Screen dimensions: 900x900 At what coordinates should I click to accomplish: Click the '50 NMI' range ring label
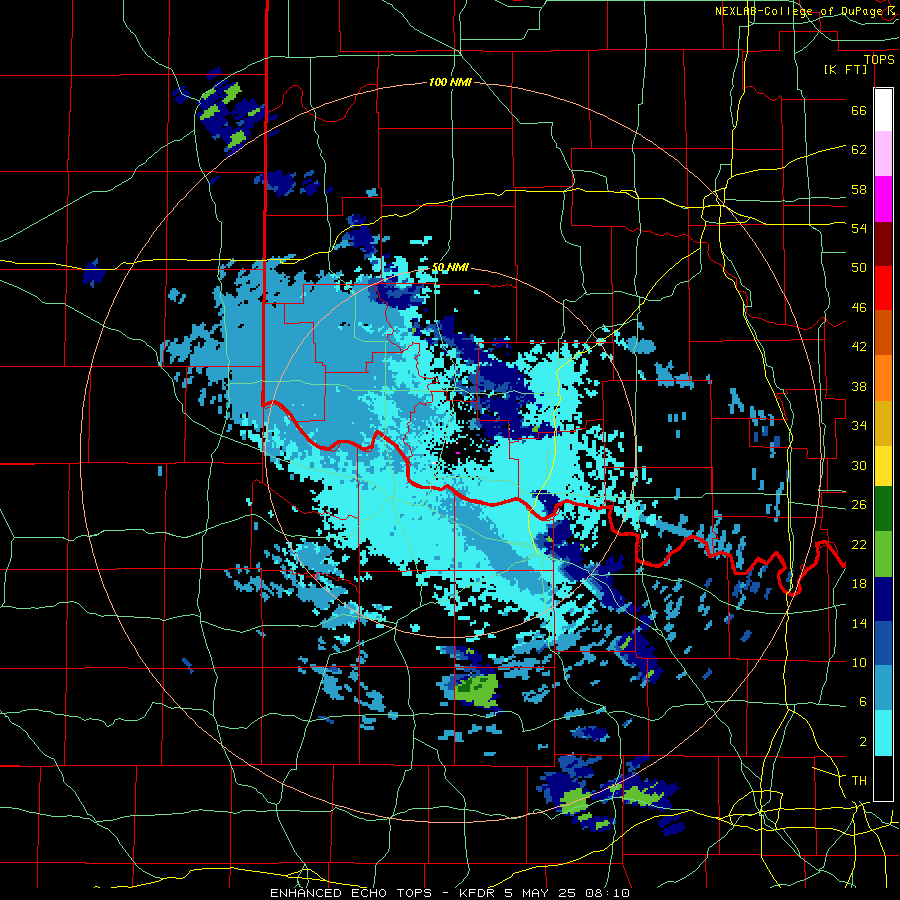tap(450, 267)
